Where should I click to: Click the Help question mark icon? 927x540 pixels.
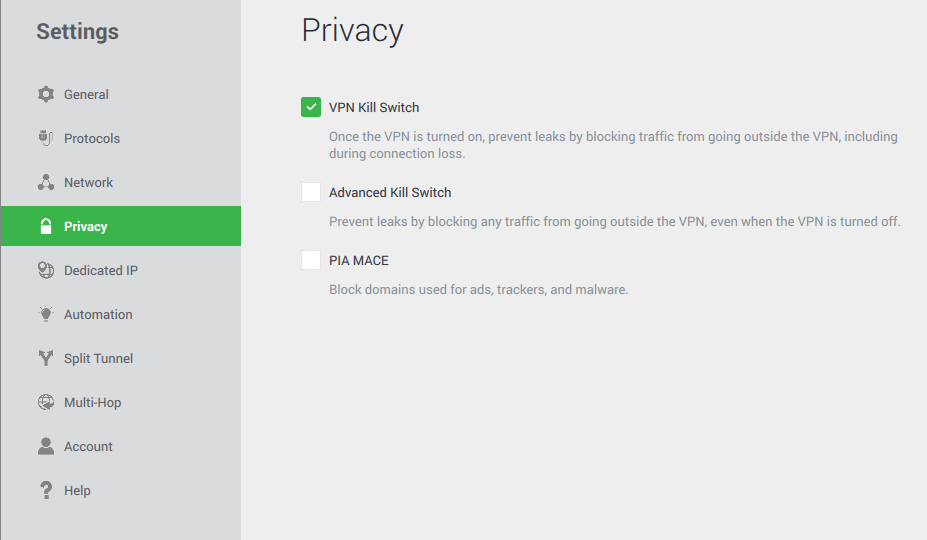pos(46,490)
